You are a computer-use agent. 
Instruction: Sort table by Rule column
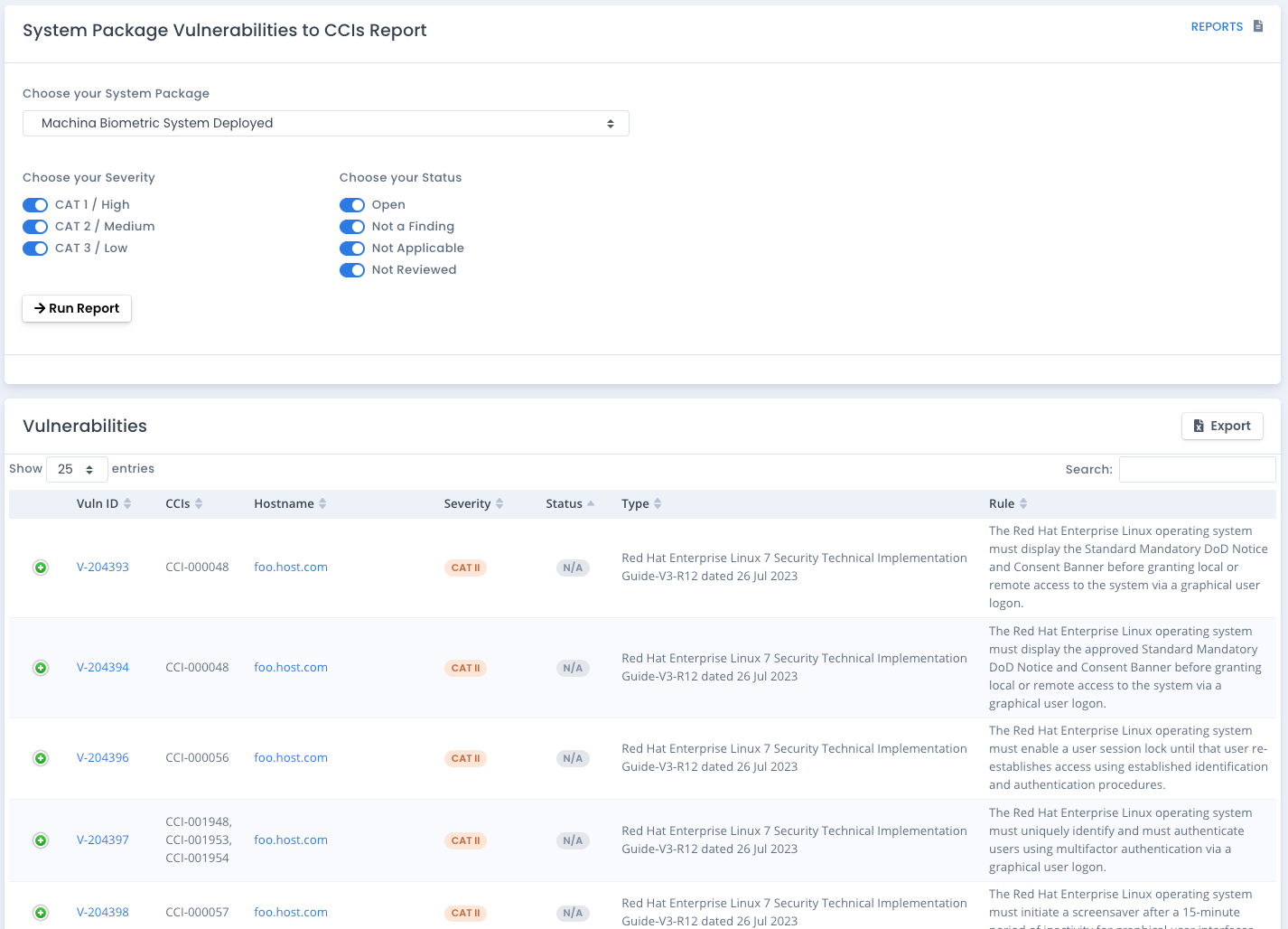coord(1008,503)
